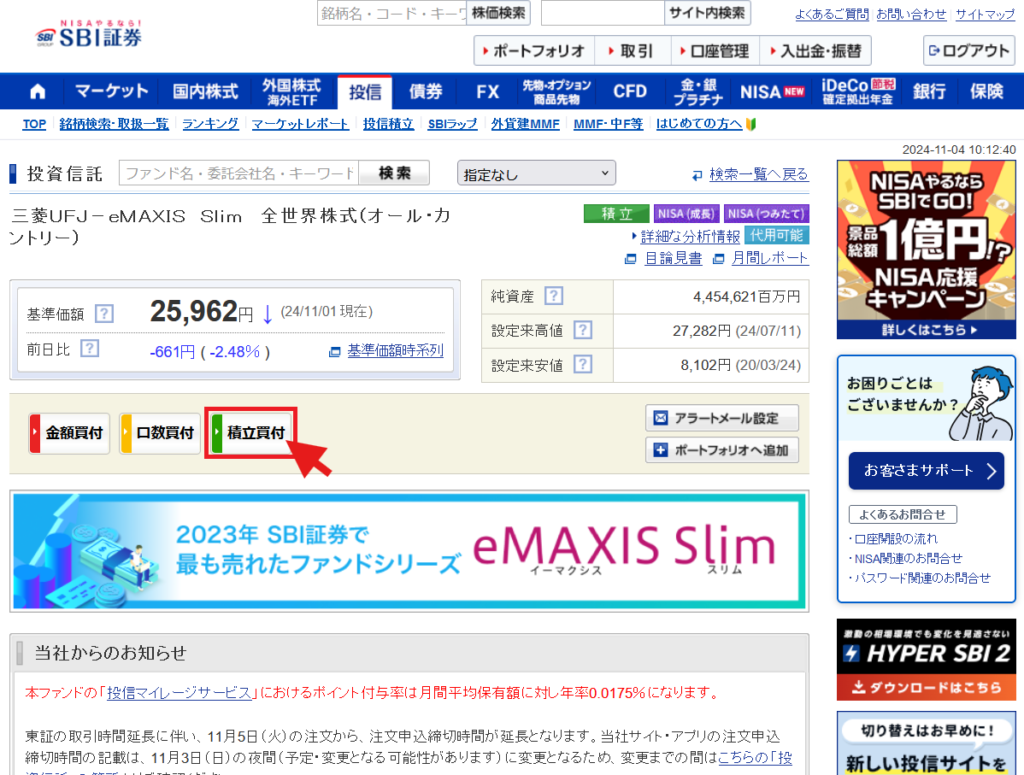Viewport: 1024px width, 775px height.
Task: Click the ログアウト button
Action: tap(969, 50)
